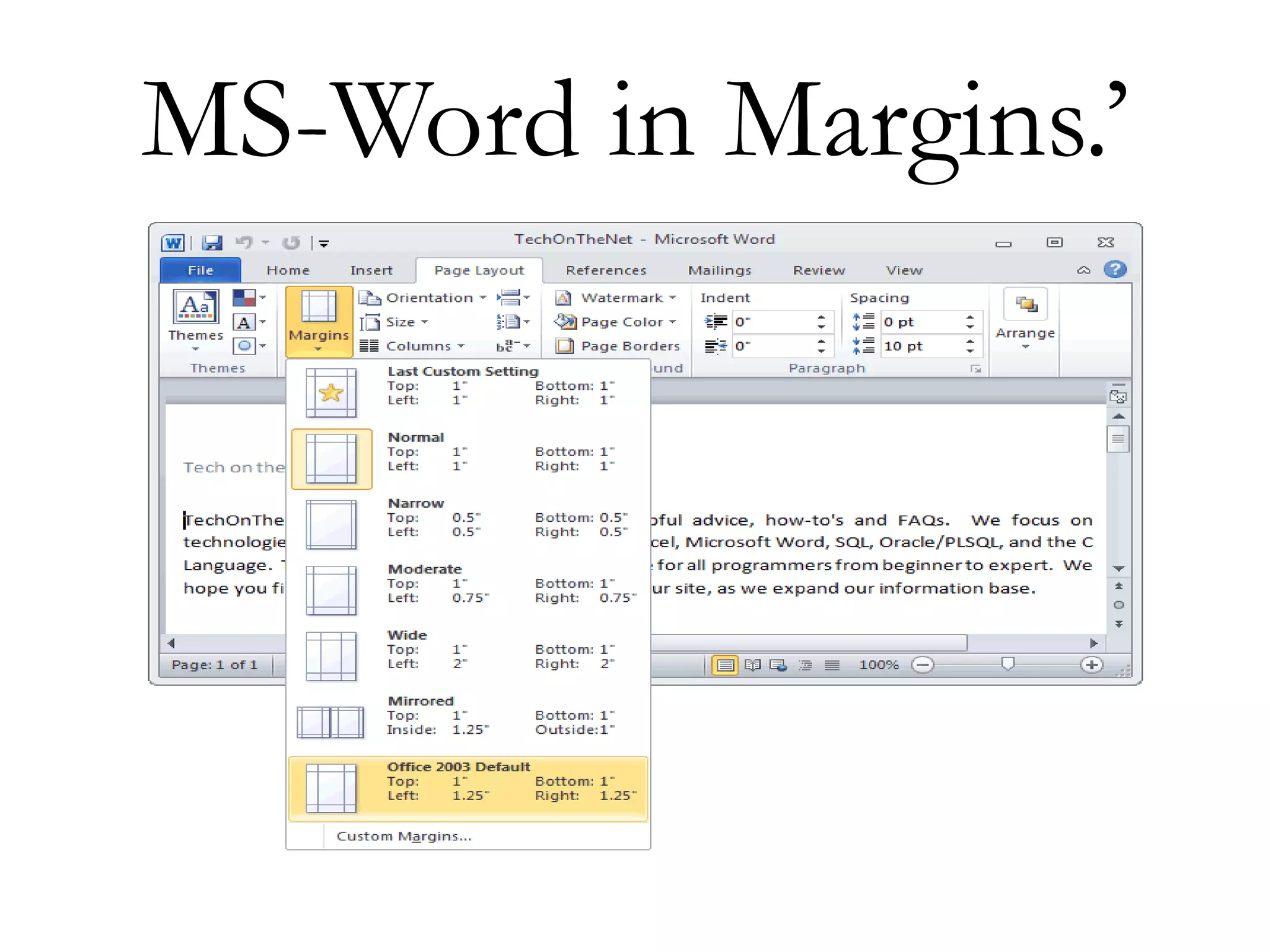Viewport: 1270px width, 952px height.
Task: Open Word Help question mark
Action: [x=1115, y=269]
